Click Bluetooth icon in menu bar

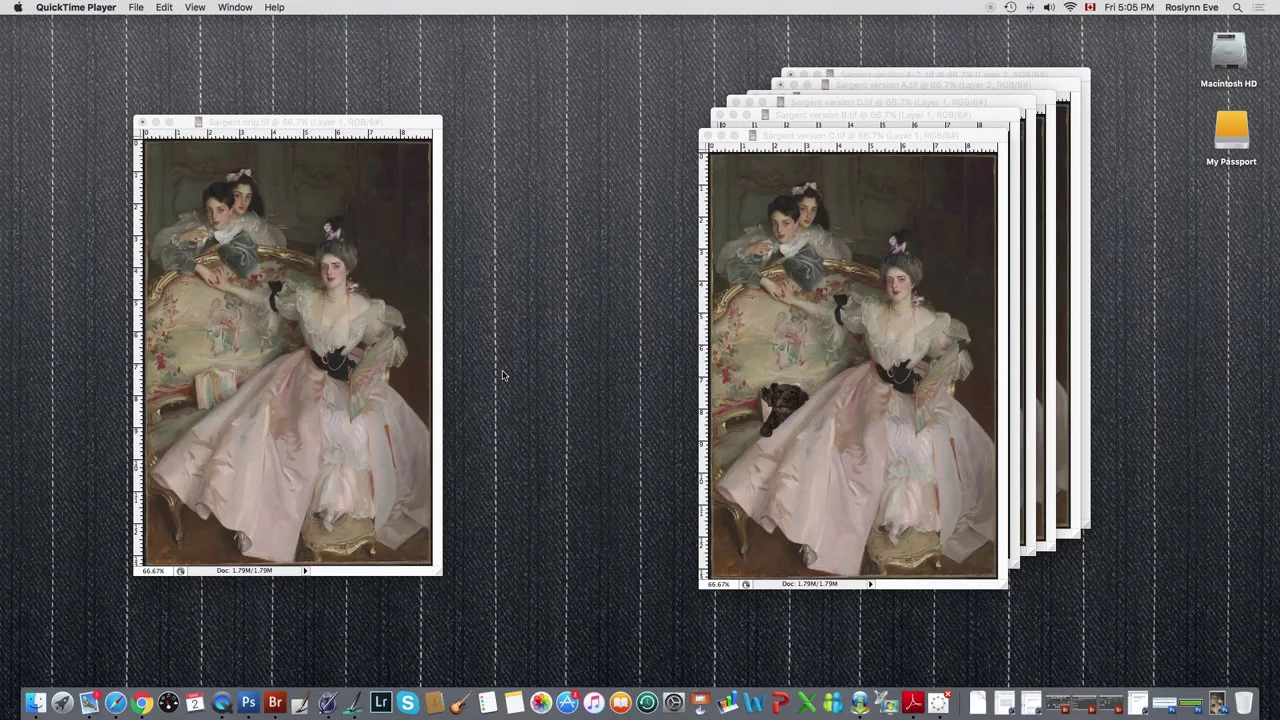(1030, 7)
